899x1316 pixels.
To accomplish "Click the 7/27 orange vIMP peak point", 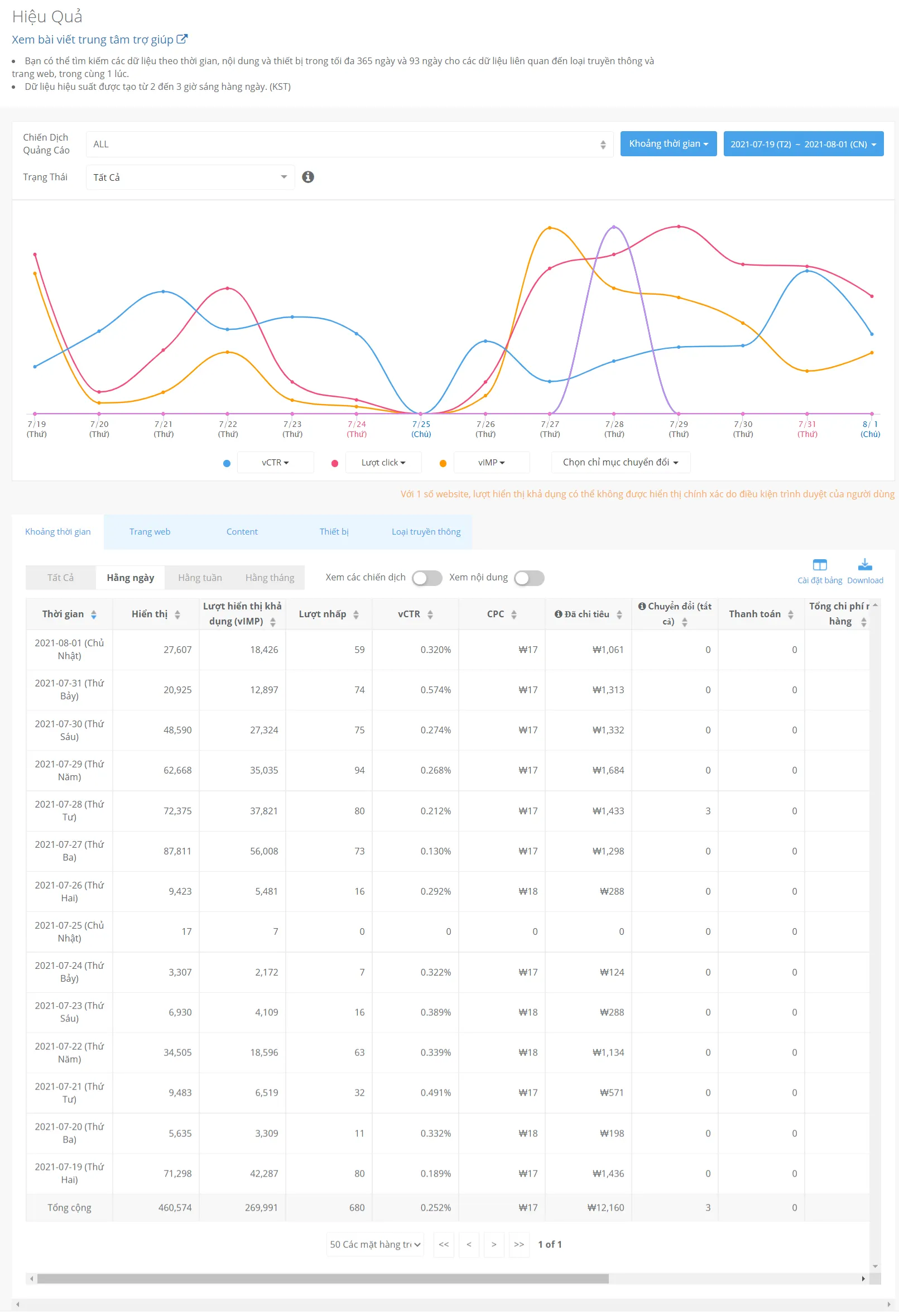I will 550,228.
